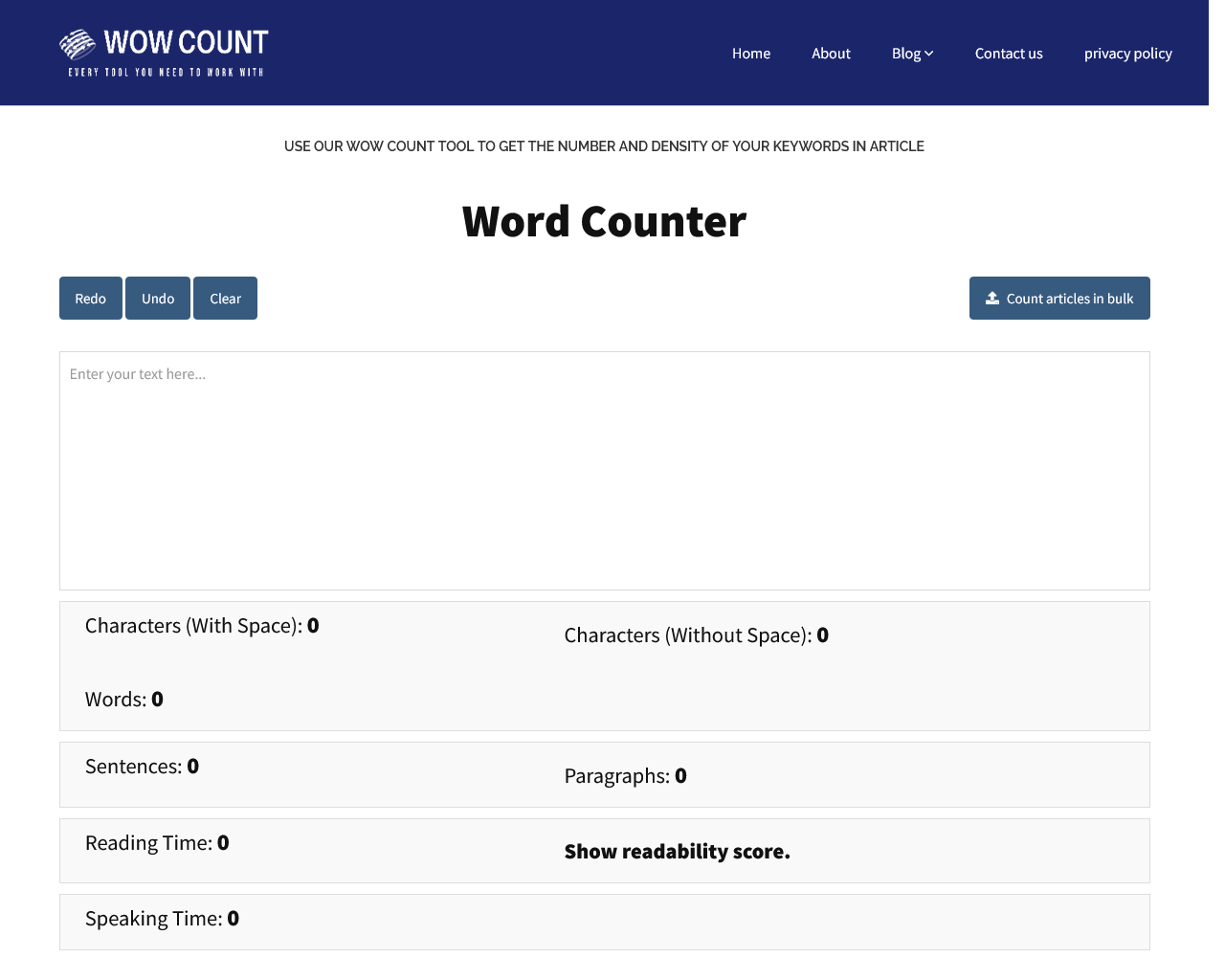Image resolution: width=1225 pixels, height=980 pixels.
Task: Select the Words count value
Action: coord(158,700)
